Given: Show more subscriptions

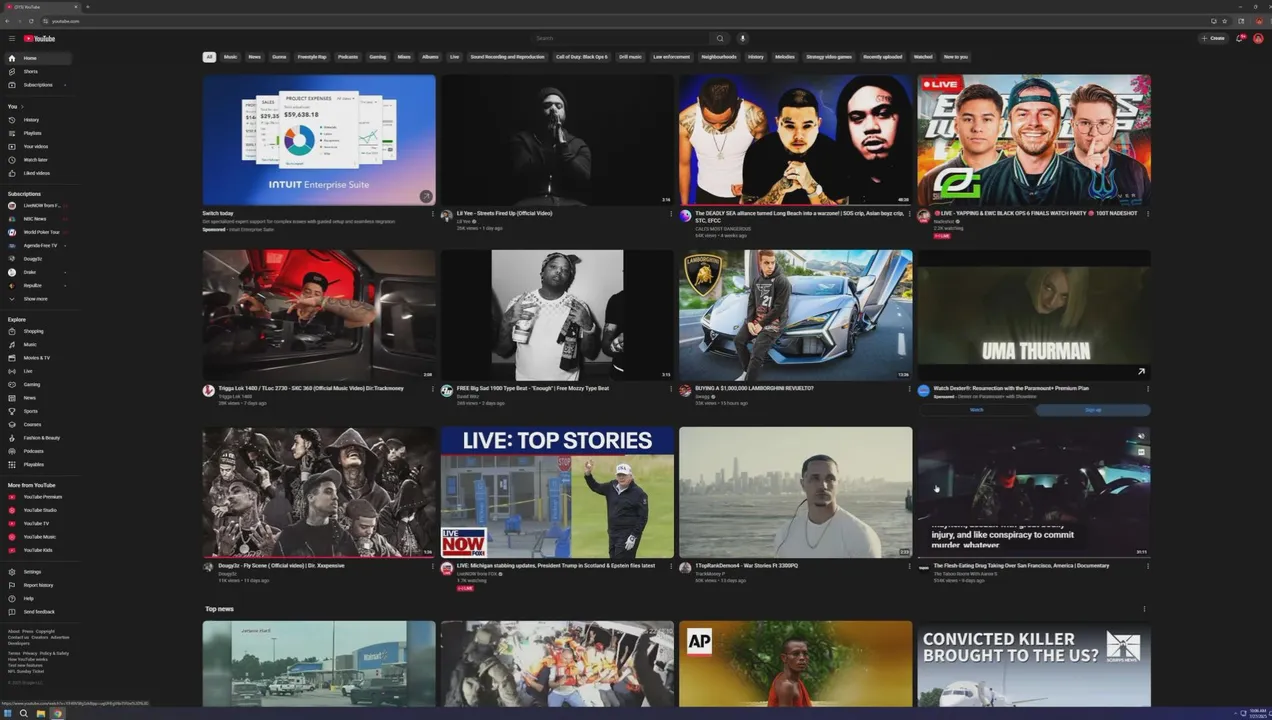Looking at the screenshot, I should [38, 299].
